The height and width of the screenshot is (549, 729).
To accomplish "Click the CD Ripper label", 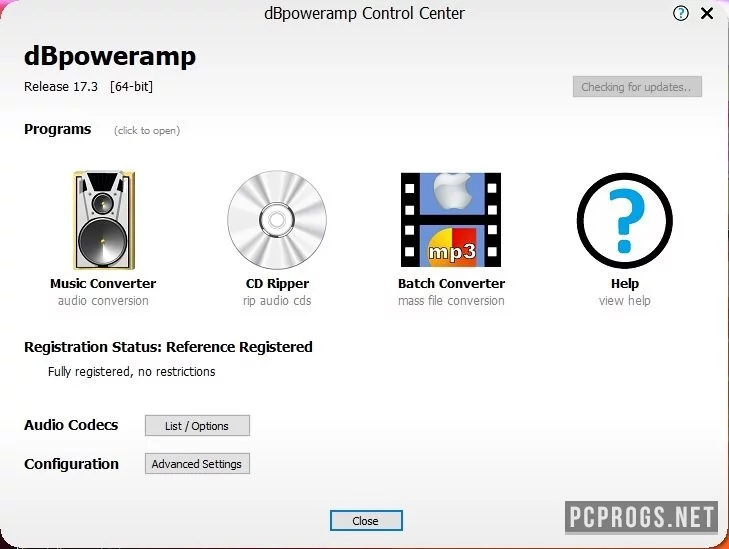I will point(277,284).
